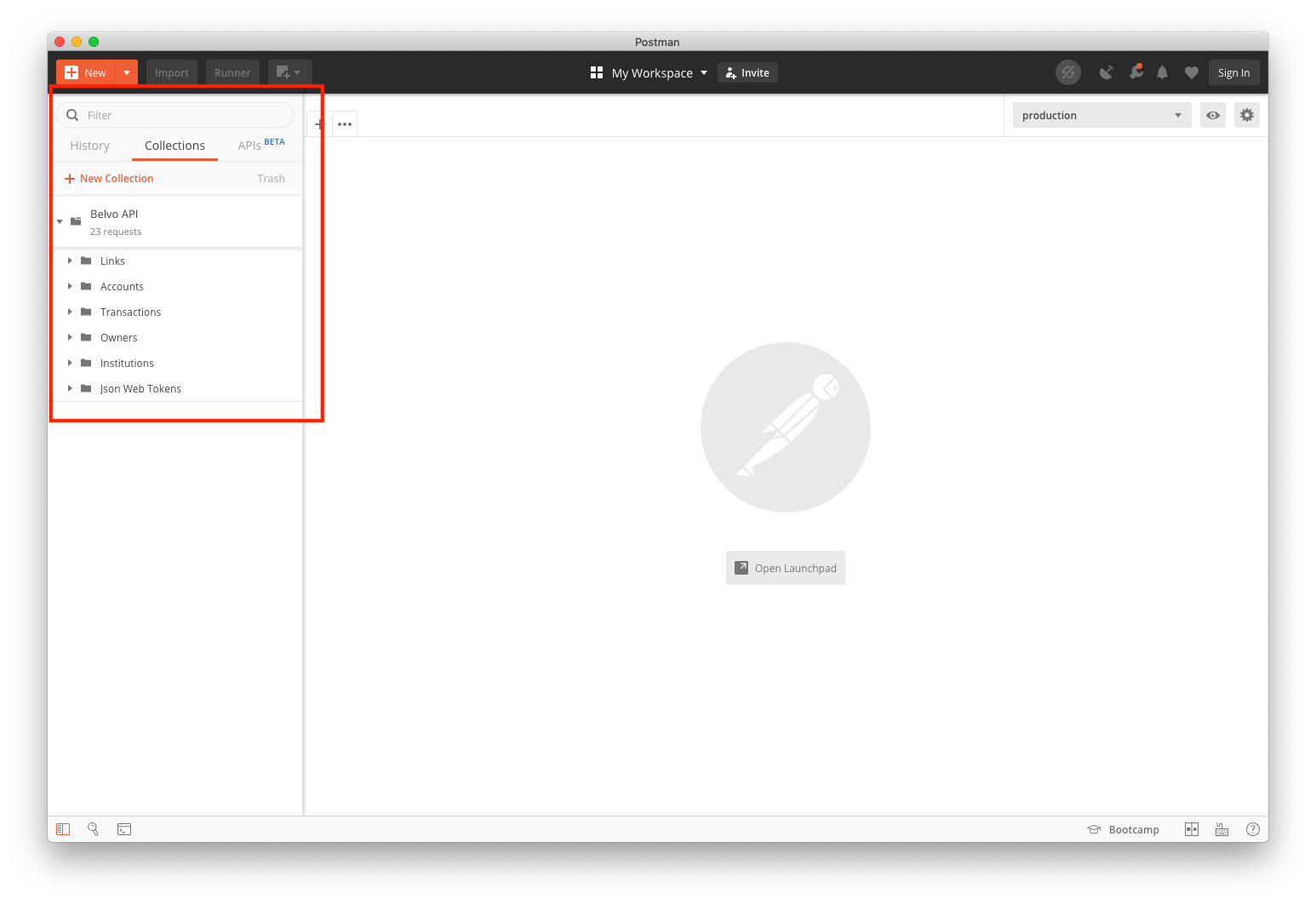
Task: Collapse the Belvo API collection arrow
Action: 60,221
